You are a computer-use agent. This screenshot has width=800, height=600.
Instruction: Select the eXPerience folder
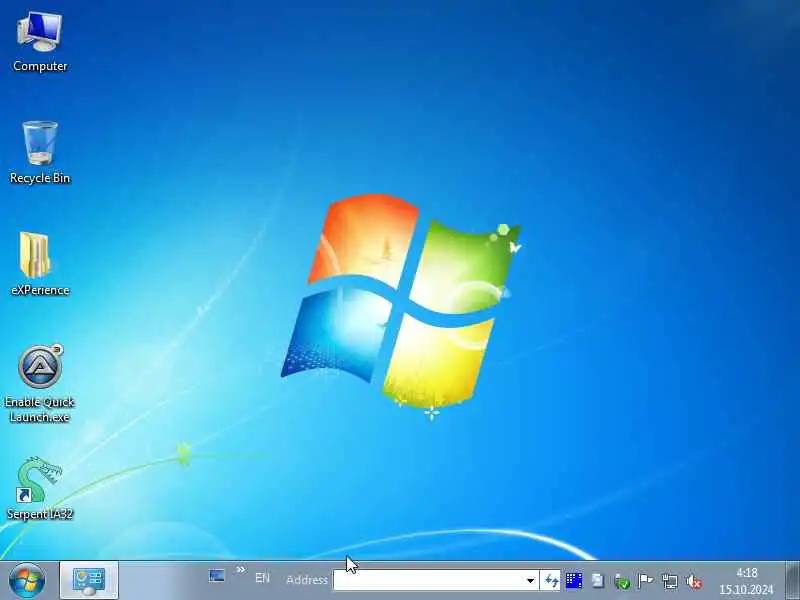(x=40, y=264)
